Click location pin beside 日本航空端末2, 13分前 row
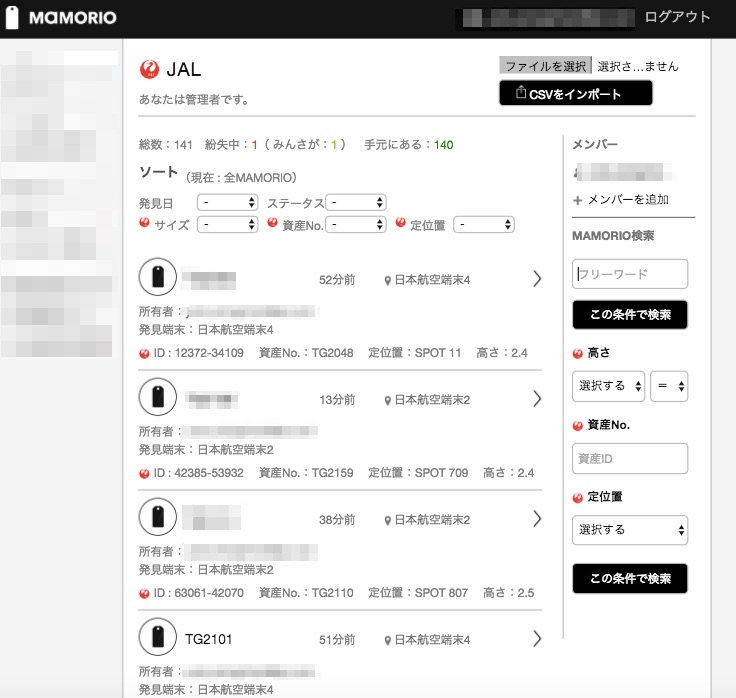Image resolution: width=736 pixels, height=698 pixels. [388, 400]
